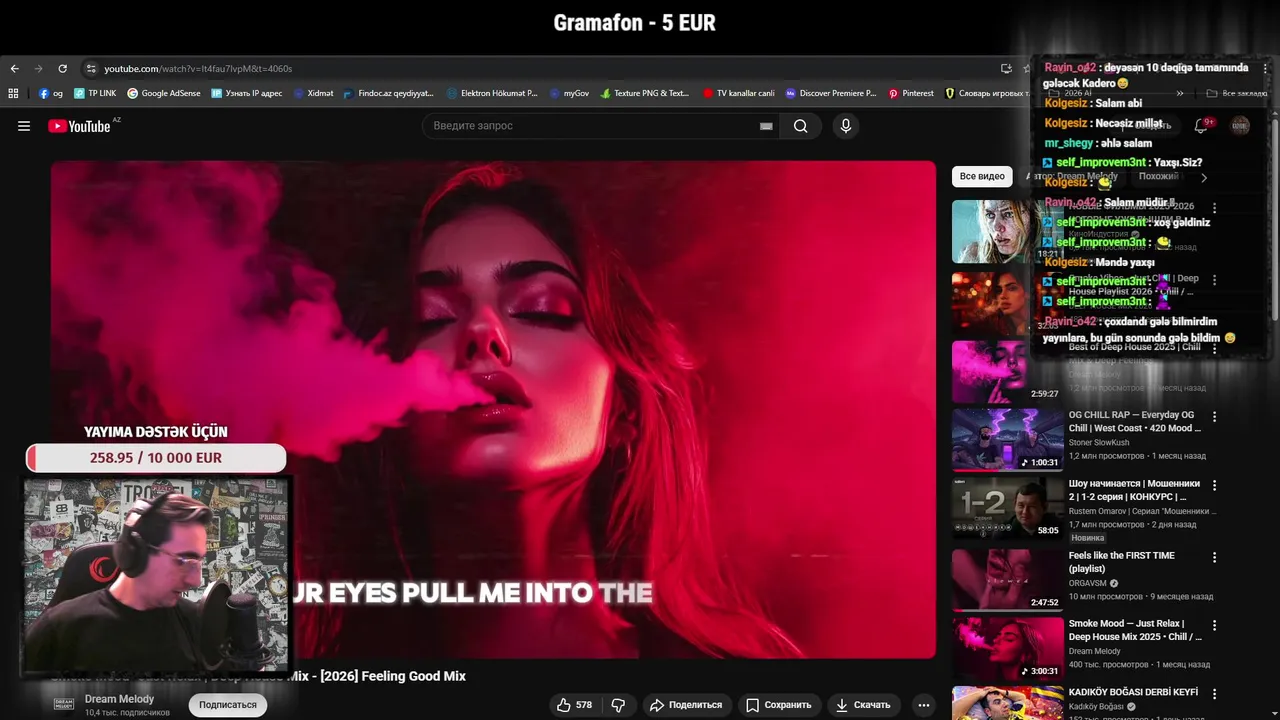Open ORGAVSM channel link
This screenshot has height=720, width=1280.
(1089, 583)
